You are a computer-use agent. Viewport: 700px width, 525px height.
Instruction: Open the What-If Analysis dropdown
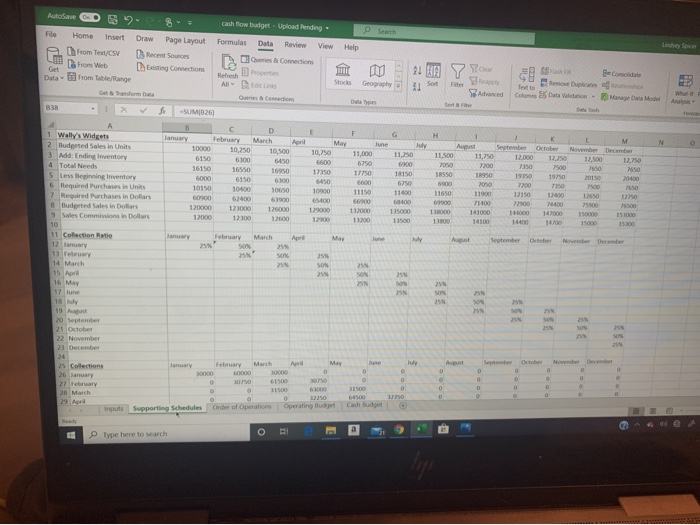click(684, 89)
